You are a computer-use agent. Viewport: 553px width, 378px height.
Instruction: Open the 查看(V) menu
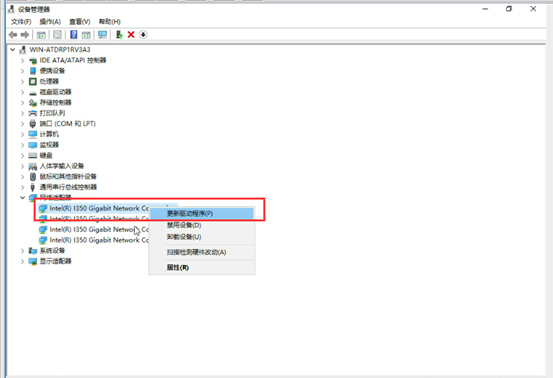point(80,22)
